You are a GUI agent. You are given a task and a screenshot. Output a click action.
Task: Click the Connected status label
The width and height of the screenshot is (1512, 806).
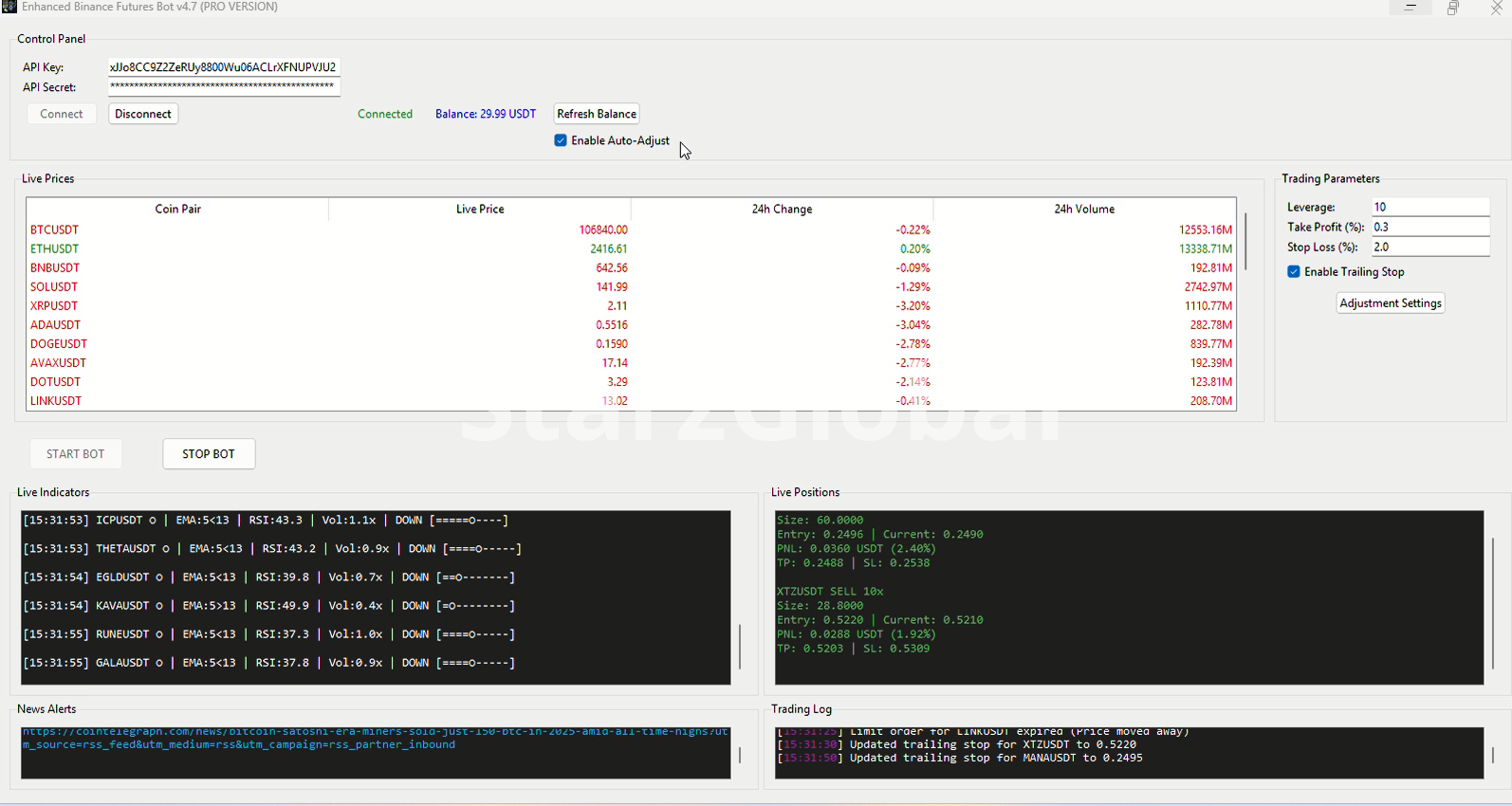point(385,114)
